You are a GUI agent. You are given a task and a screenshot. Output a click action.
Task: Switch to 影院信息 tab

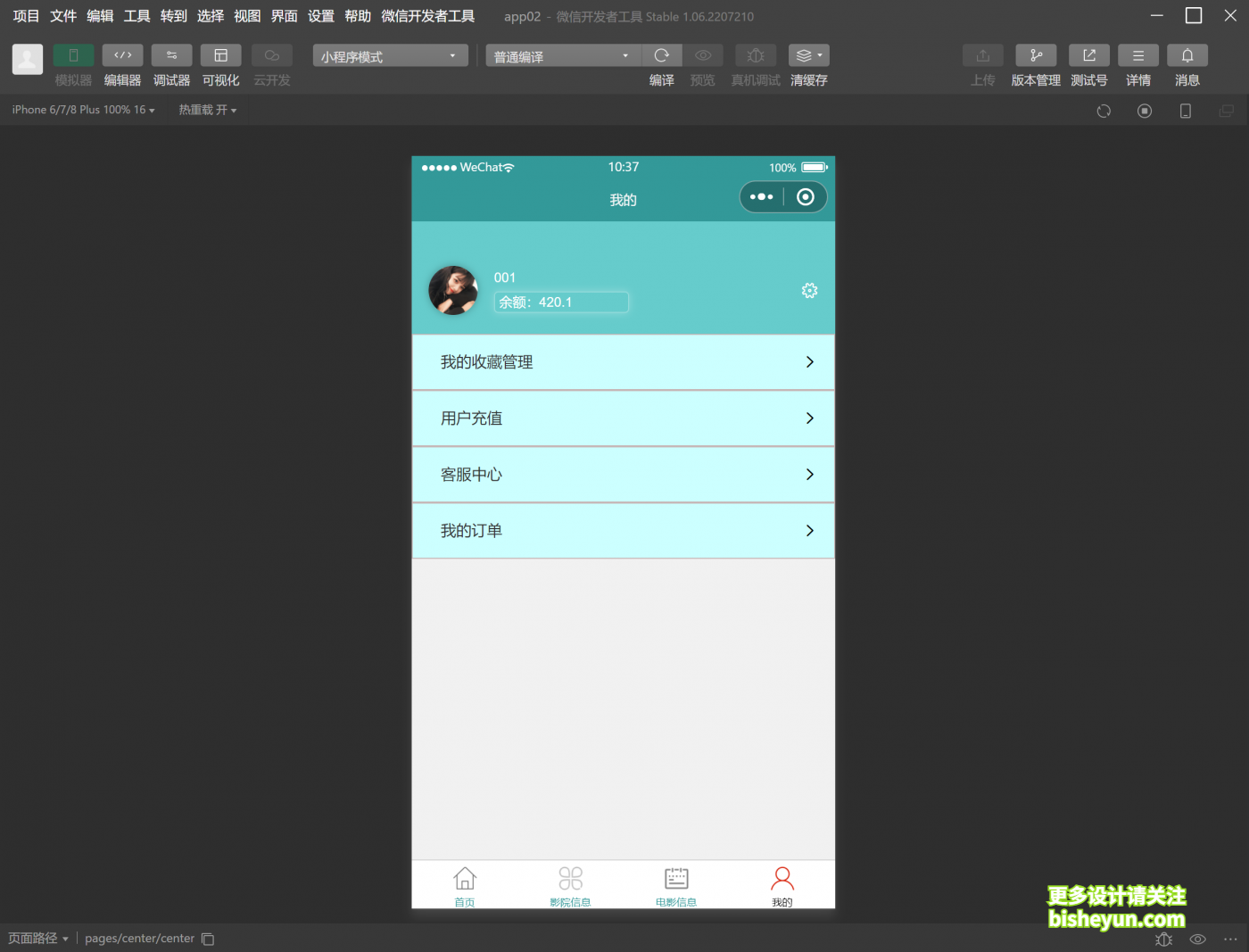click(x=570, y=886)
